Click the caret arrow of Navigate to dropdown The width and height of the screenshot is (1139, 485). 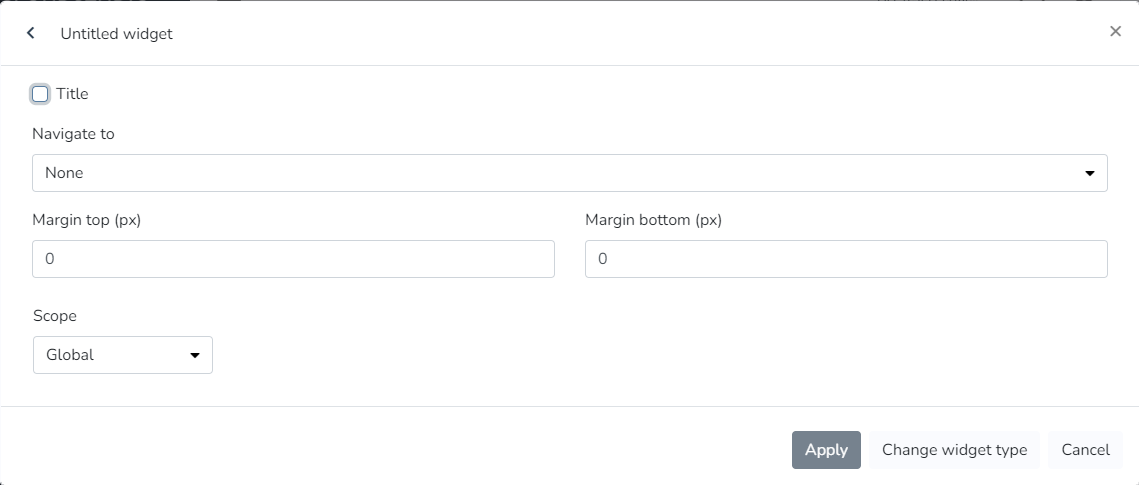click(1090, 173)
